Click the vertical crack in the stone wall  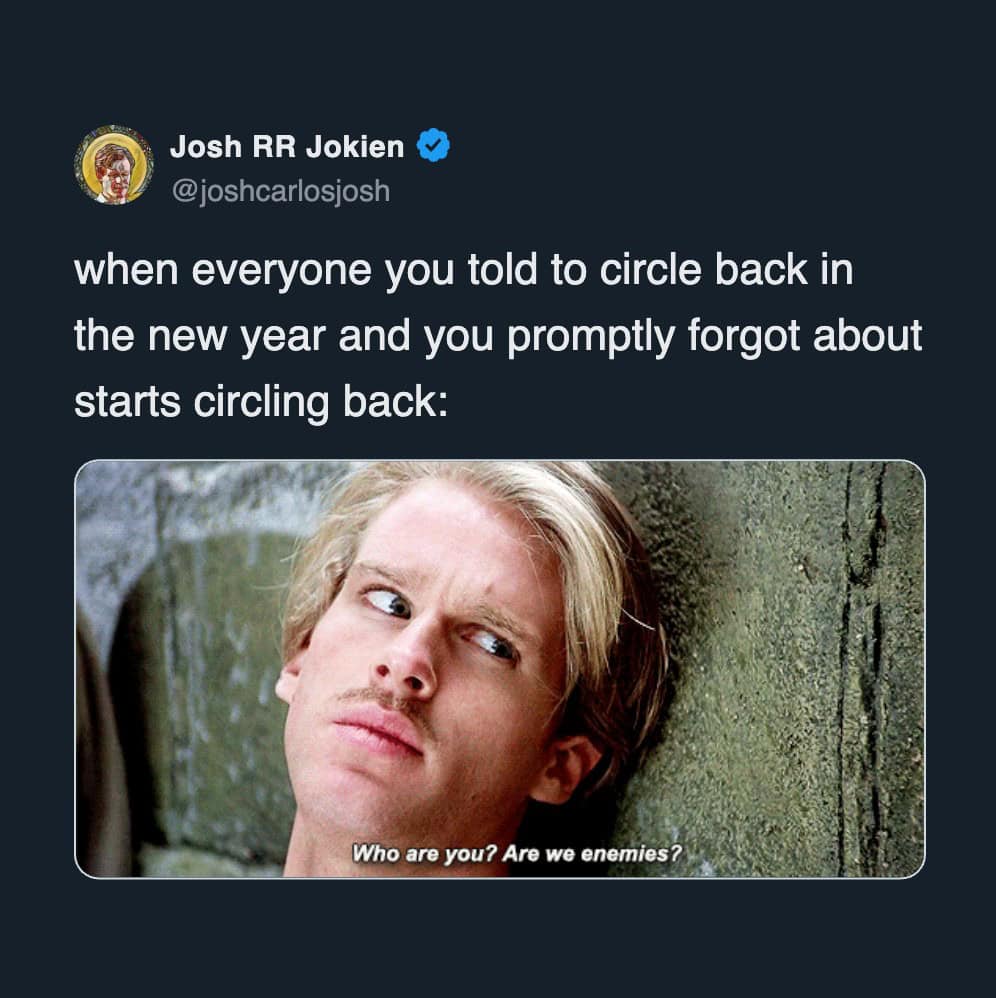tap(862, 668)
